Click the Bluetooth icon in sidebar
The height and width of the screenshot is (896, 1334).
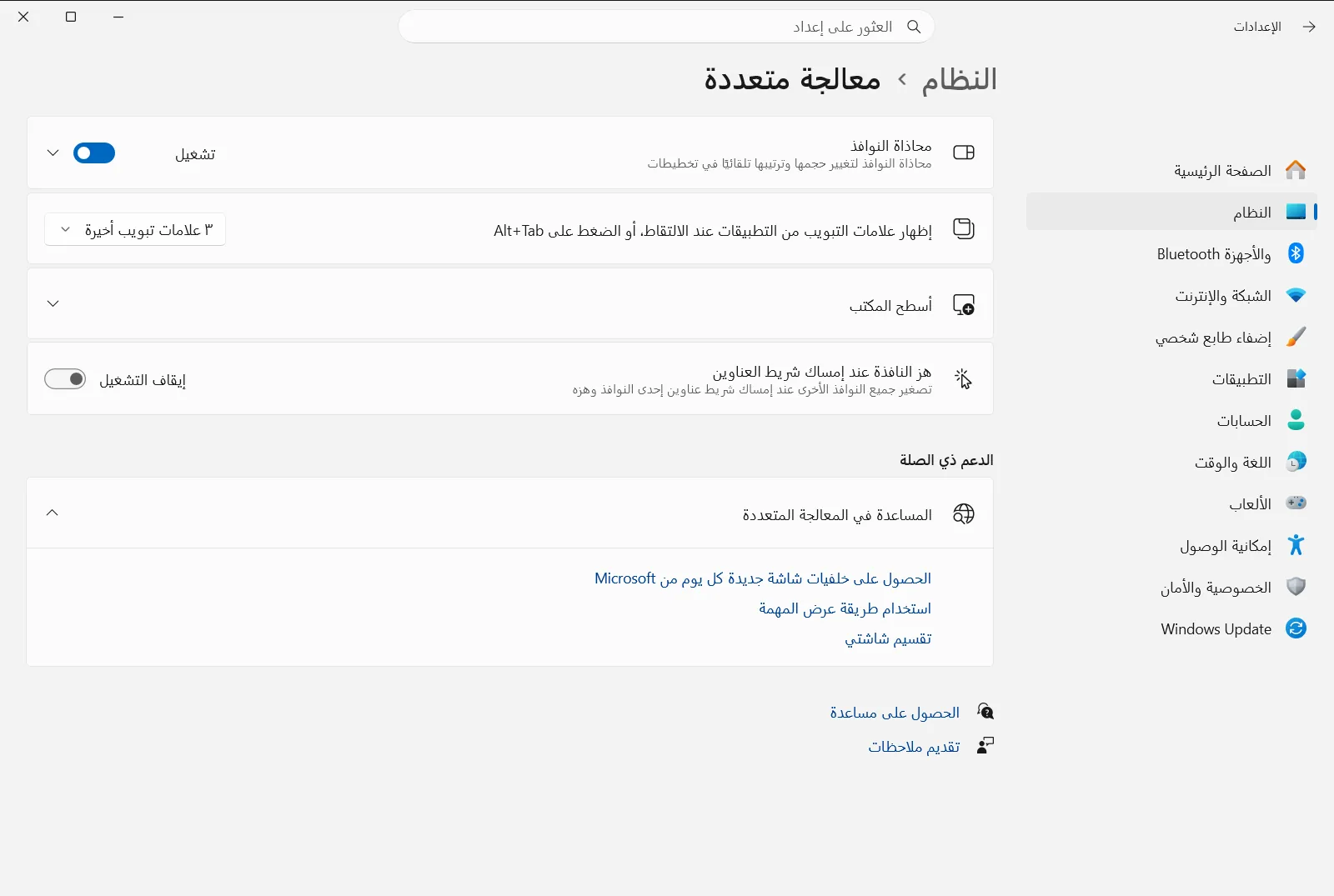1296,253
